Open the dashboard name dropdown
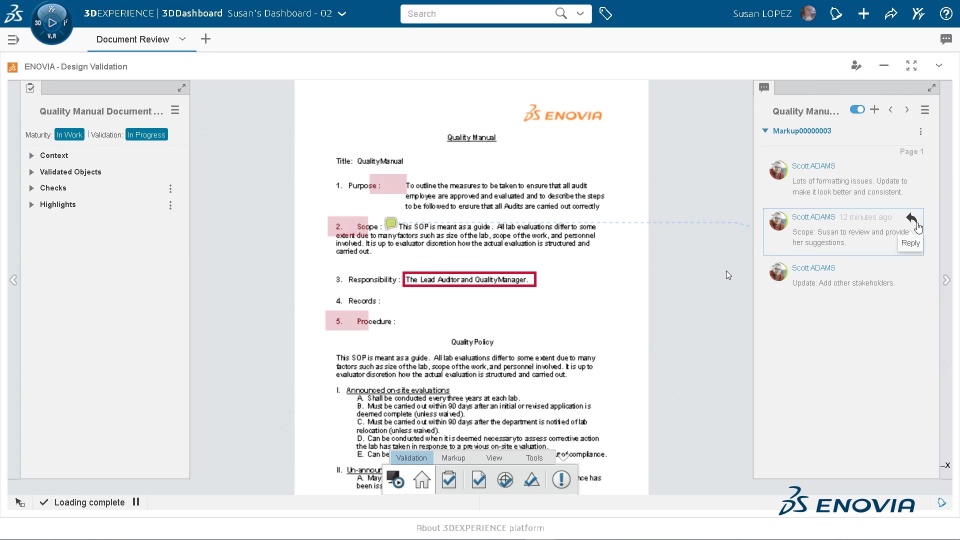The image size is (960, 540). pyautogui.click(x=342, y=13)
